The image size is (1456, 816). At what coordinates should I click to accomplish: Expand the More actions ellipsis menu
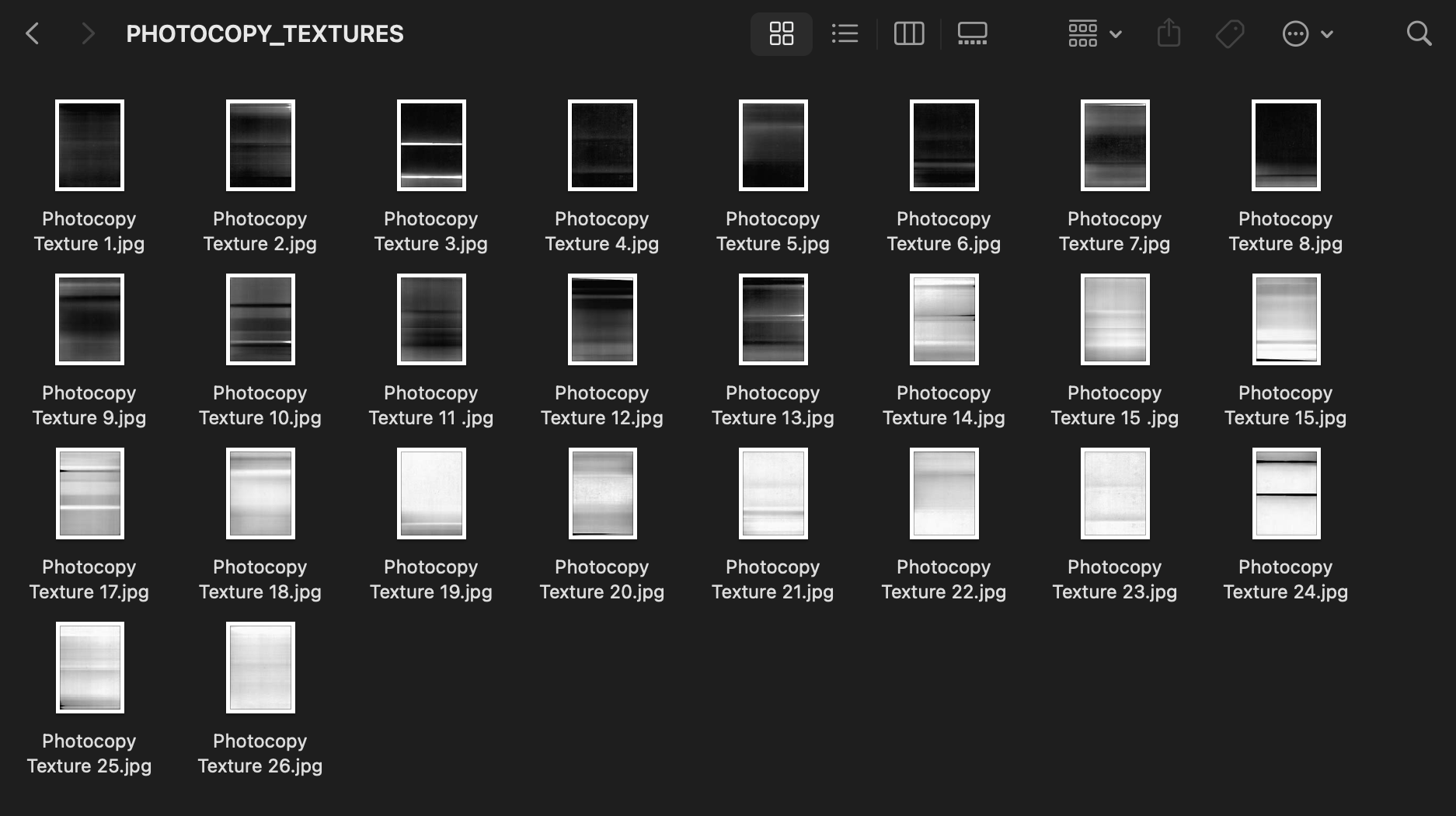[1296, 33]
